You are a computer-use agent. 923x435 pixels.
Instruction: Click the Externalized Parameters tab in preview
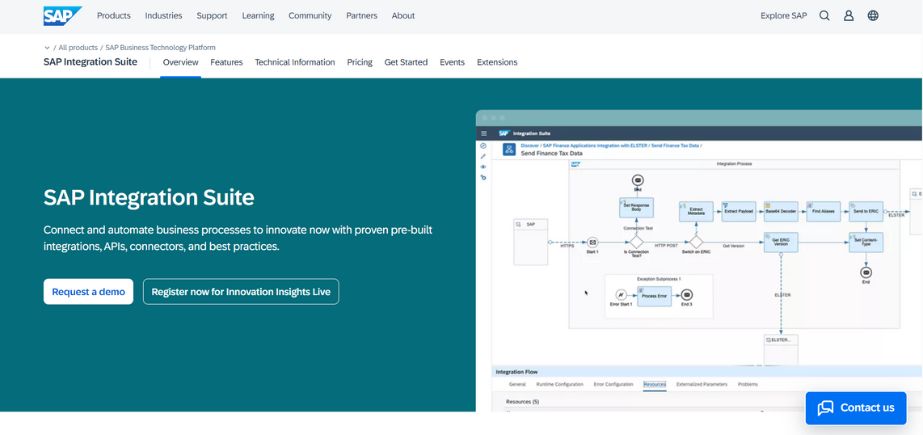(702, 384)
